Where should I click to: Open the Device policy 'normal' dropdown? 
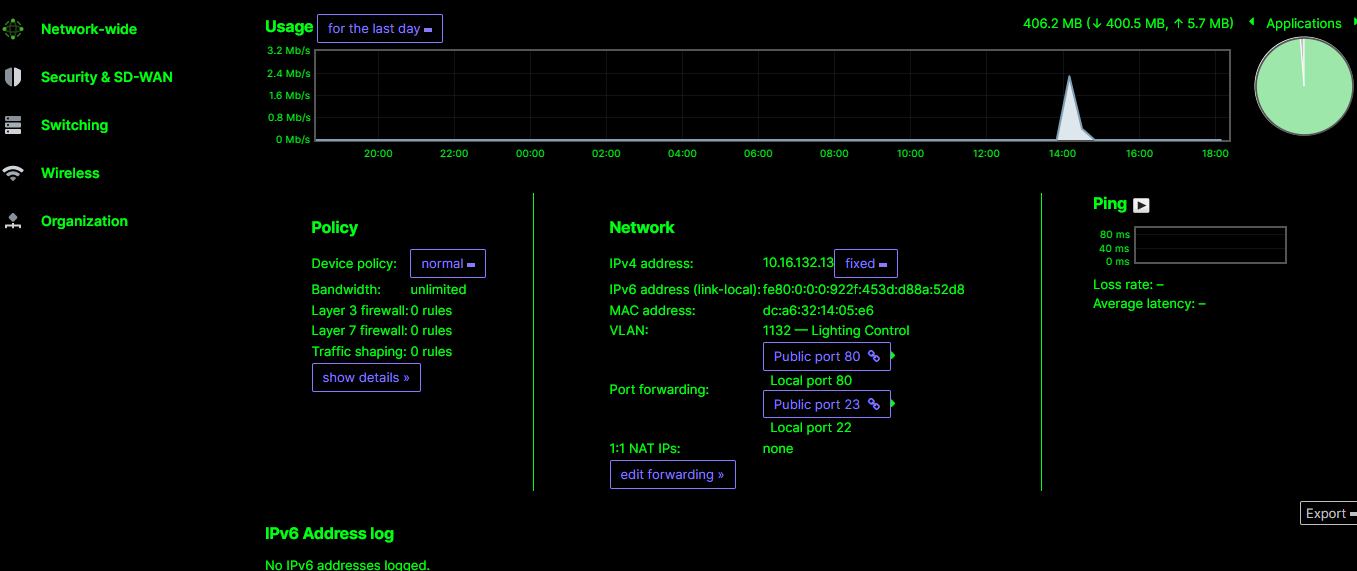(447, 264)
